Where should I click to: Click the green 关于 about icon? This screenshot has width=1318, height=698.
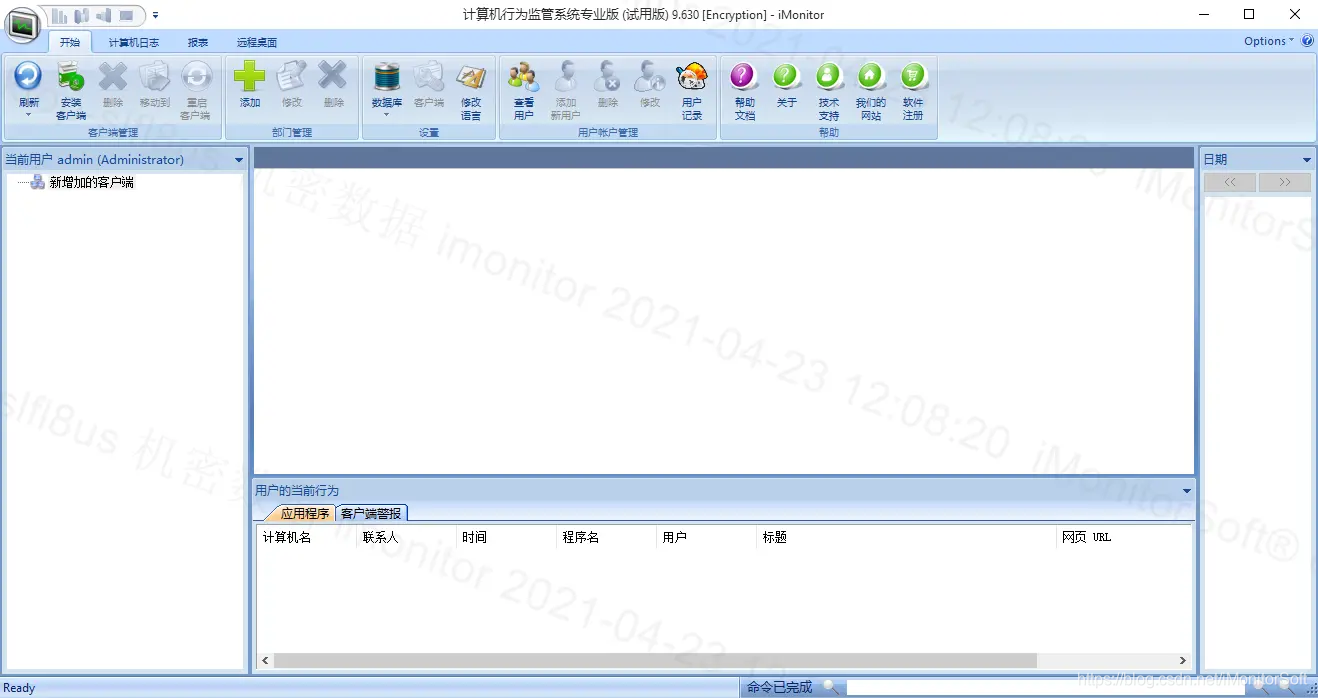tap(786, 77)
